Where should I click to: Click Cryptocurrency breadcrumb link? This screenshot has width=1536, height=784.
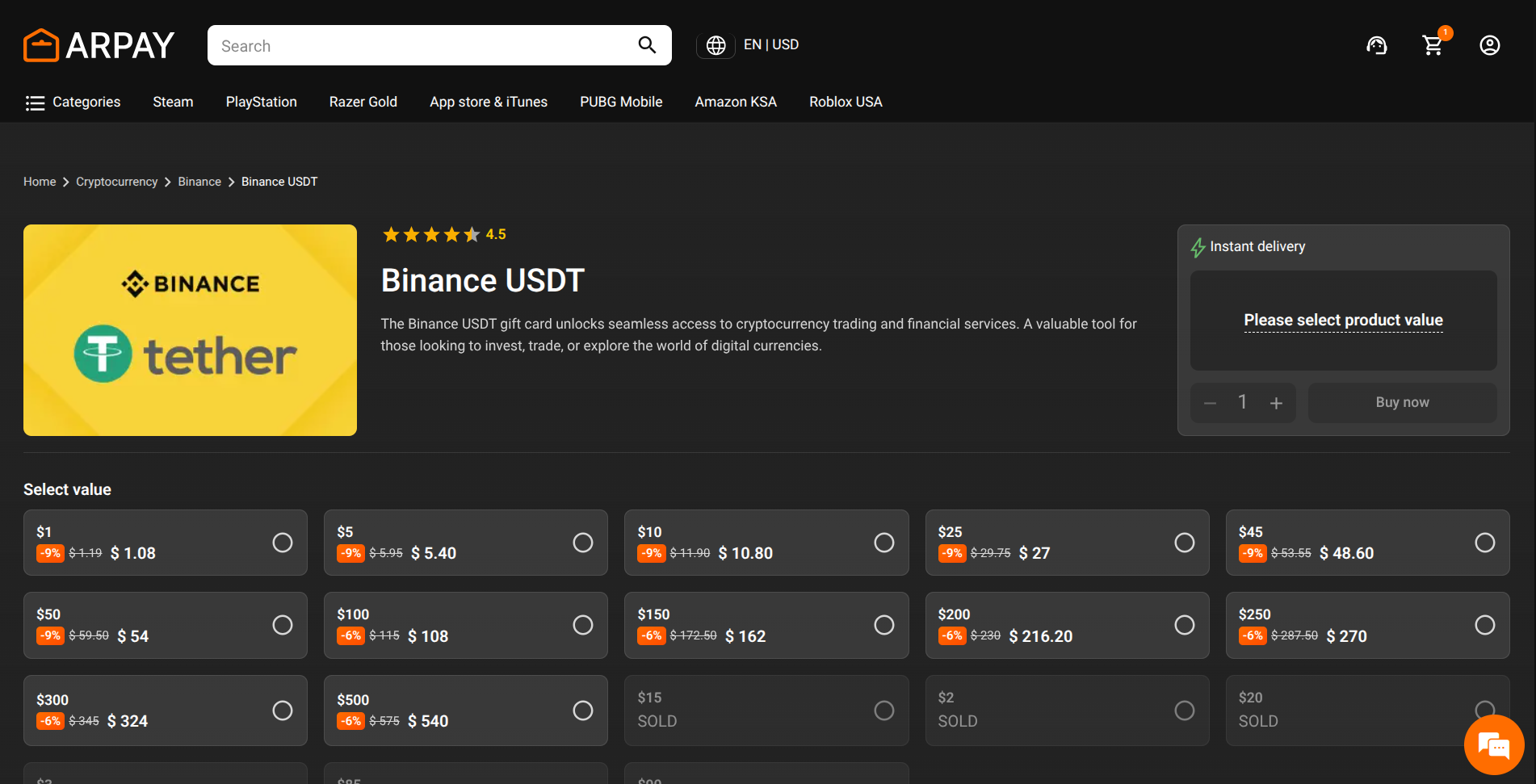(x=117, y=182)
